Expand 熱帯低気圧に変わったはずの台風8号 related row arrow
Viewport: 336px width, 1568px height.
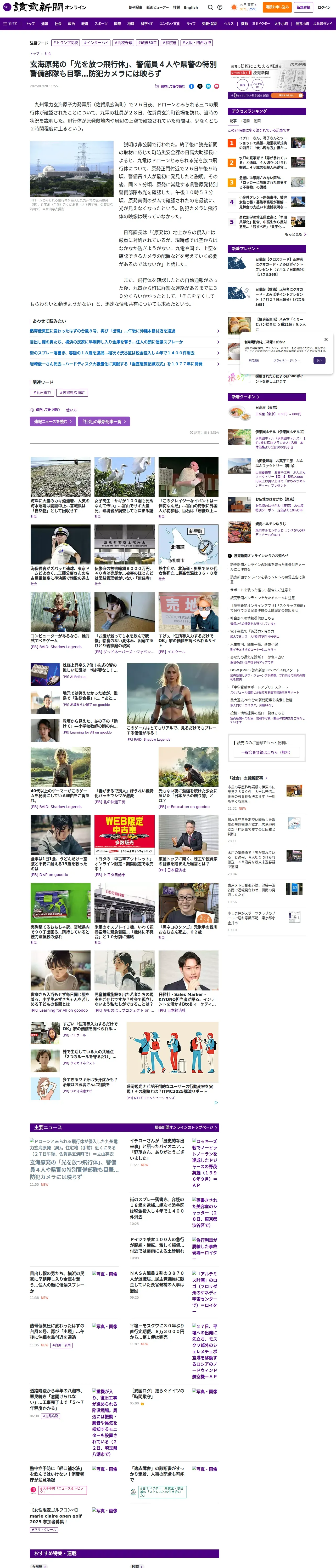(218, 331)
